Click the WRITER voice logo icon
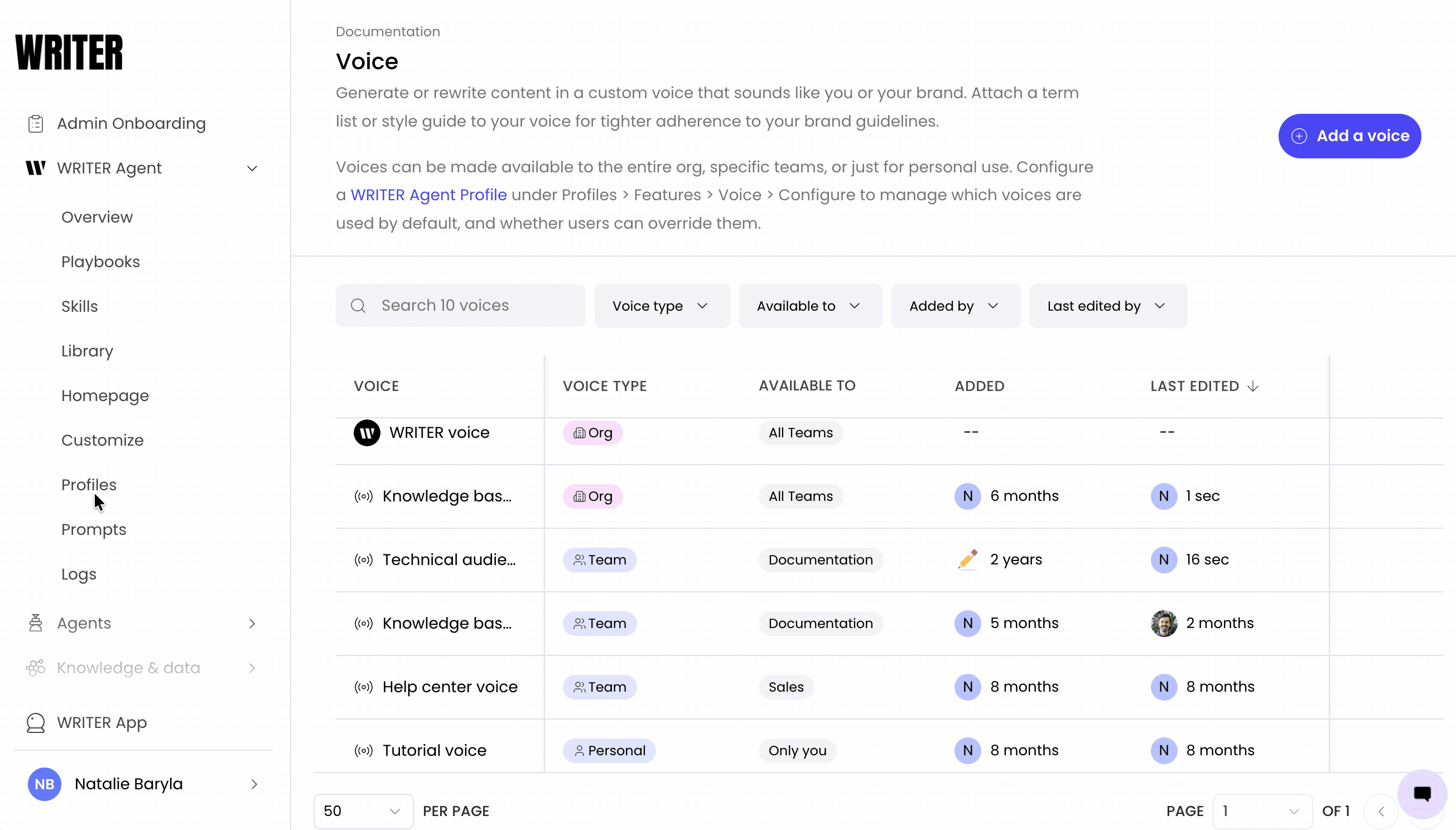 (367, 433)
